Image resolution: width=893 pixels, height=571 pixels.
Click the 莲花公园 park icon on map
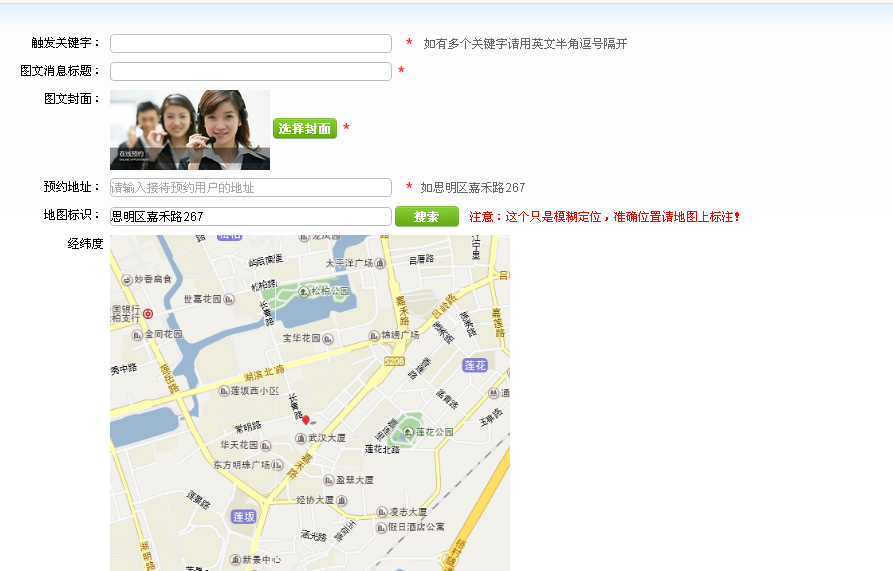[x=408, y=432]
